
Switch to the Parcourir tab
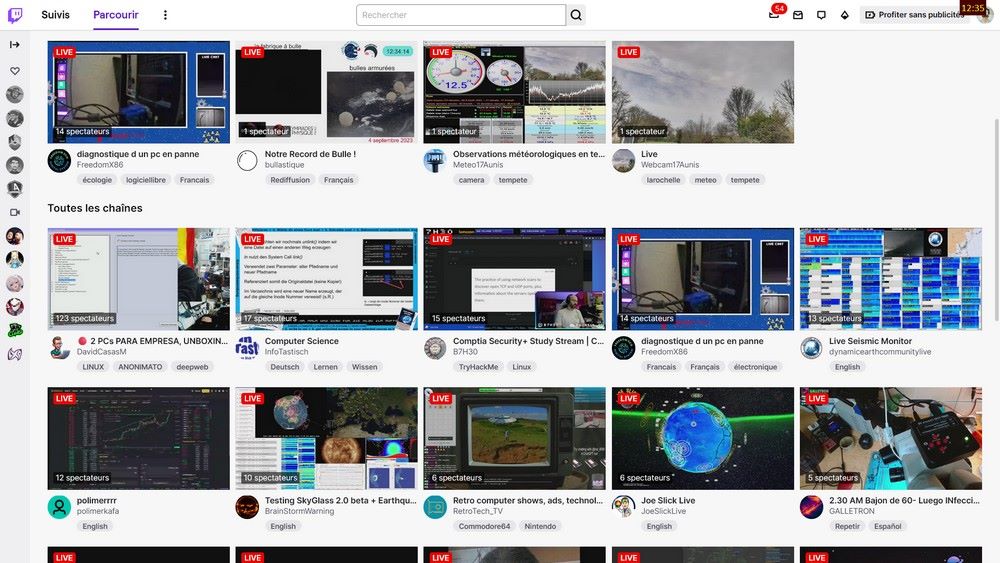[x=115, y=15]
